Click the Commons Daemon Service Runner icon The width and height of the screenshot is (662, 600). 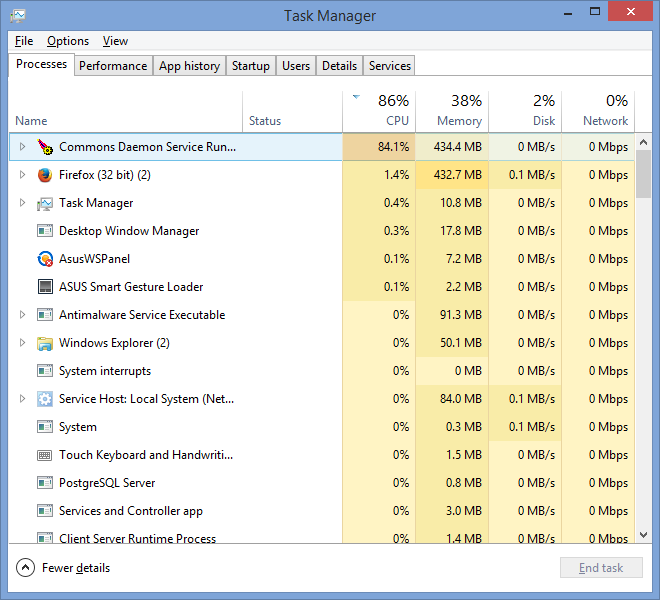click(45, 147)
